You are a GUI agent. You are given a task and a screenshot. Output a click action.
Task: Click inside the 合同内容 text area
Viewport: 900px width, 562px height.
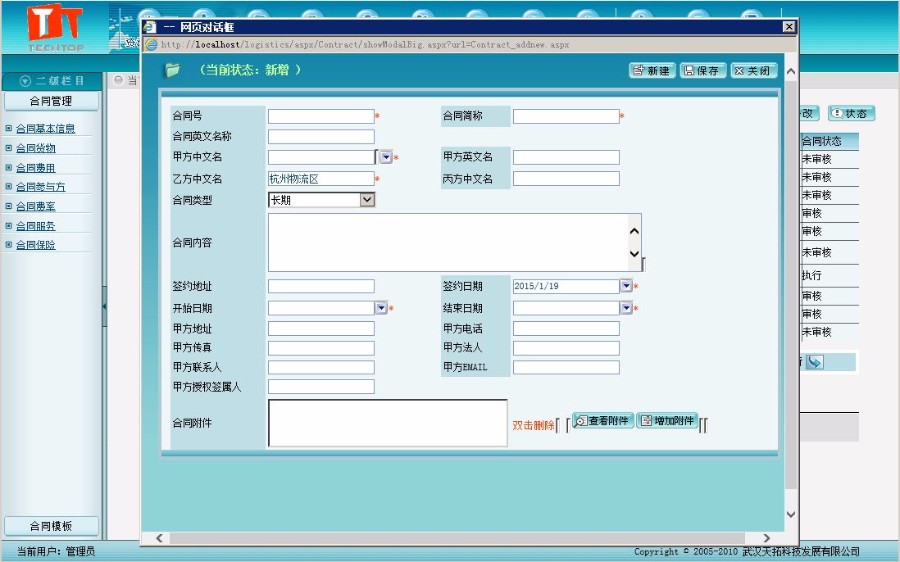pos(448,242)
